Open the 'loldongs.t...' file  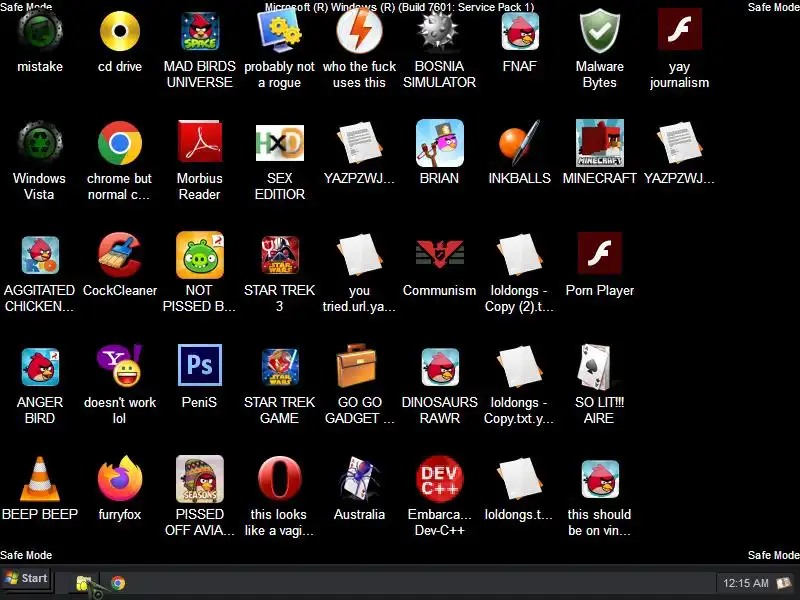click(x=519, y=479)
